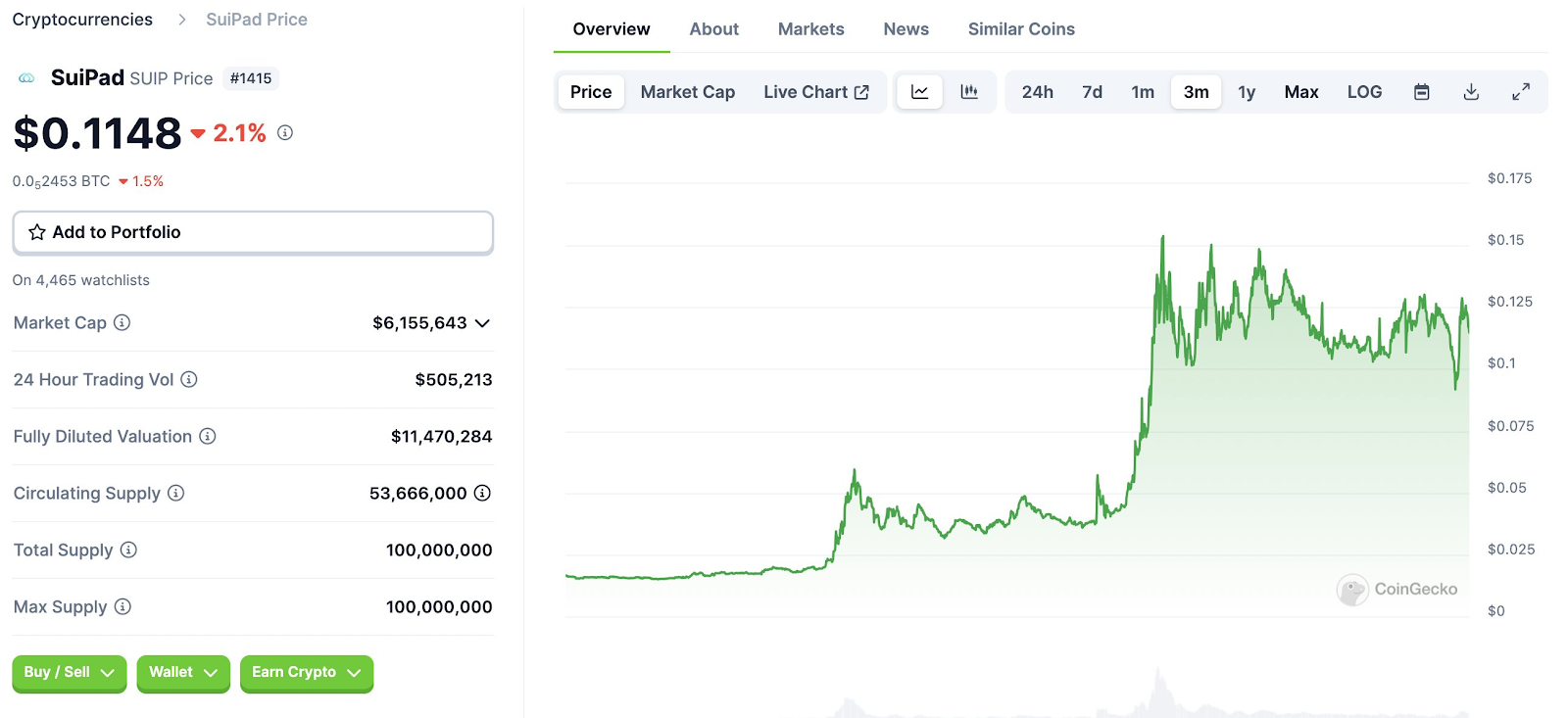This screenshot has width=1568, height=718.
Task: Show Max Supply info icon
Action: point(122,606)
